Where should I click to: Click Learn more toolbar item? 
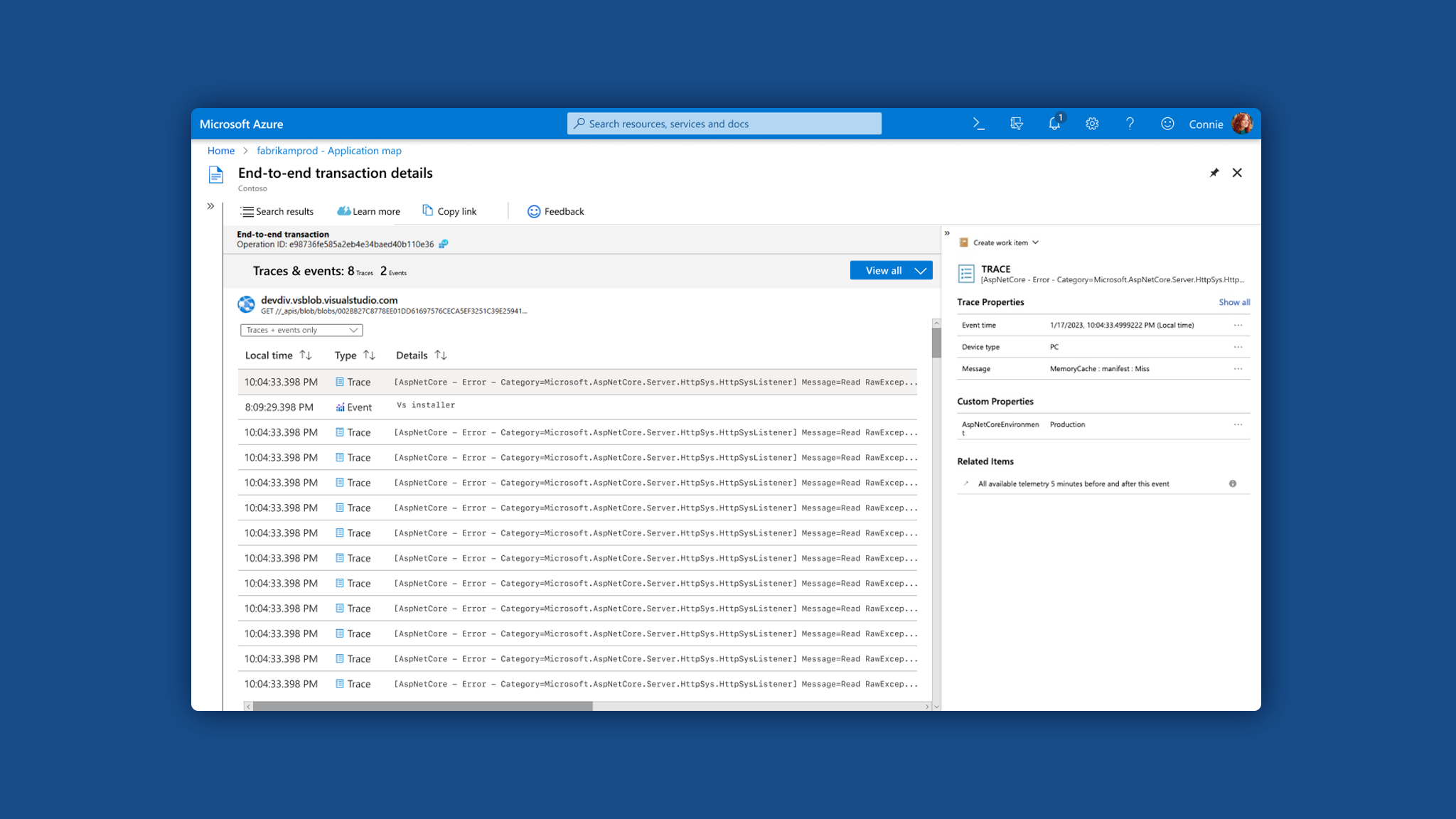pos(368,212)
